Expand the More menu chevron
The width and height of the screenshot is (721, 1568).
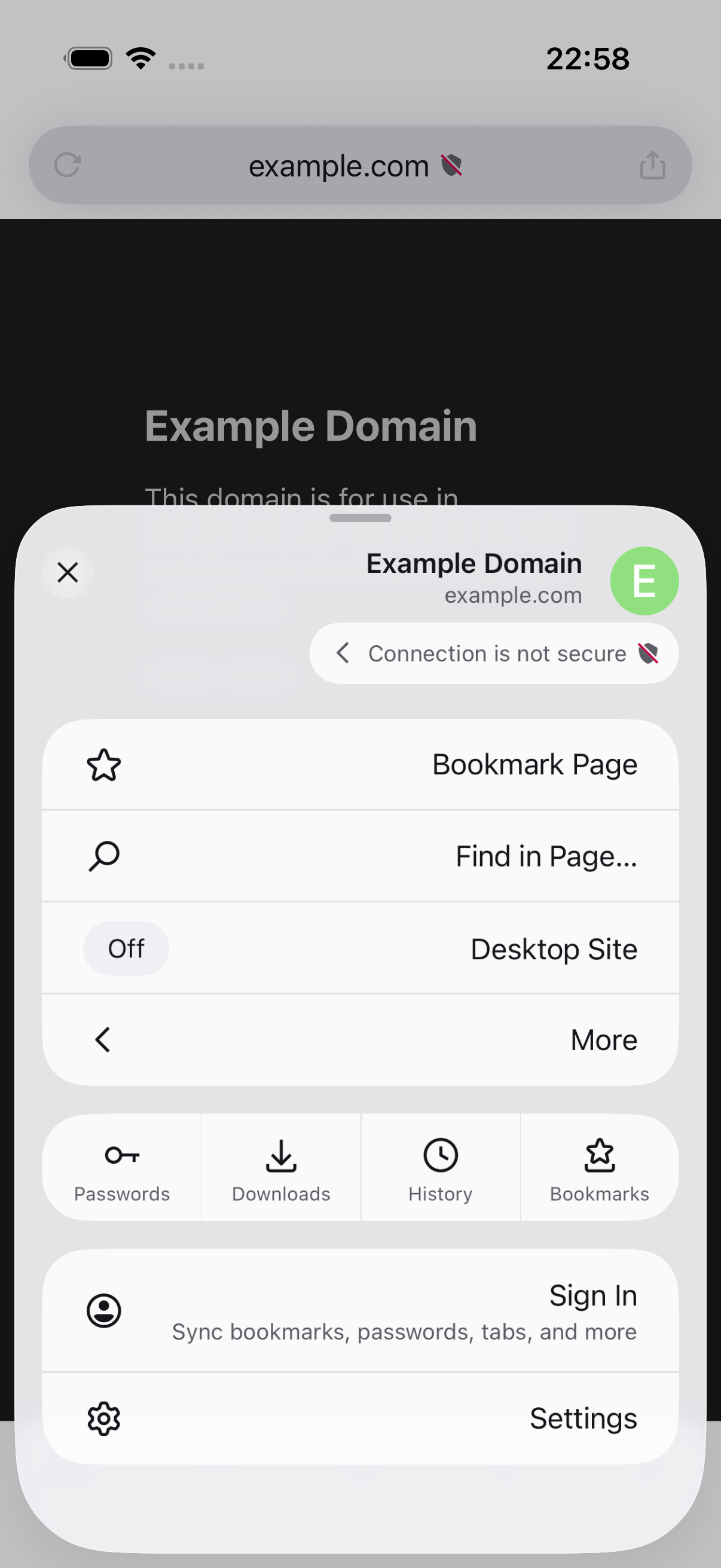(103, 1039)
